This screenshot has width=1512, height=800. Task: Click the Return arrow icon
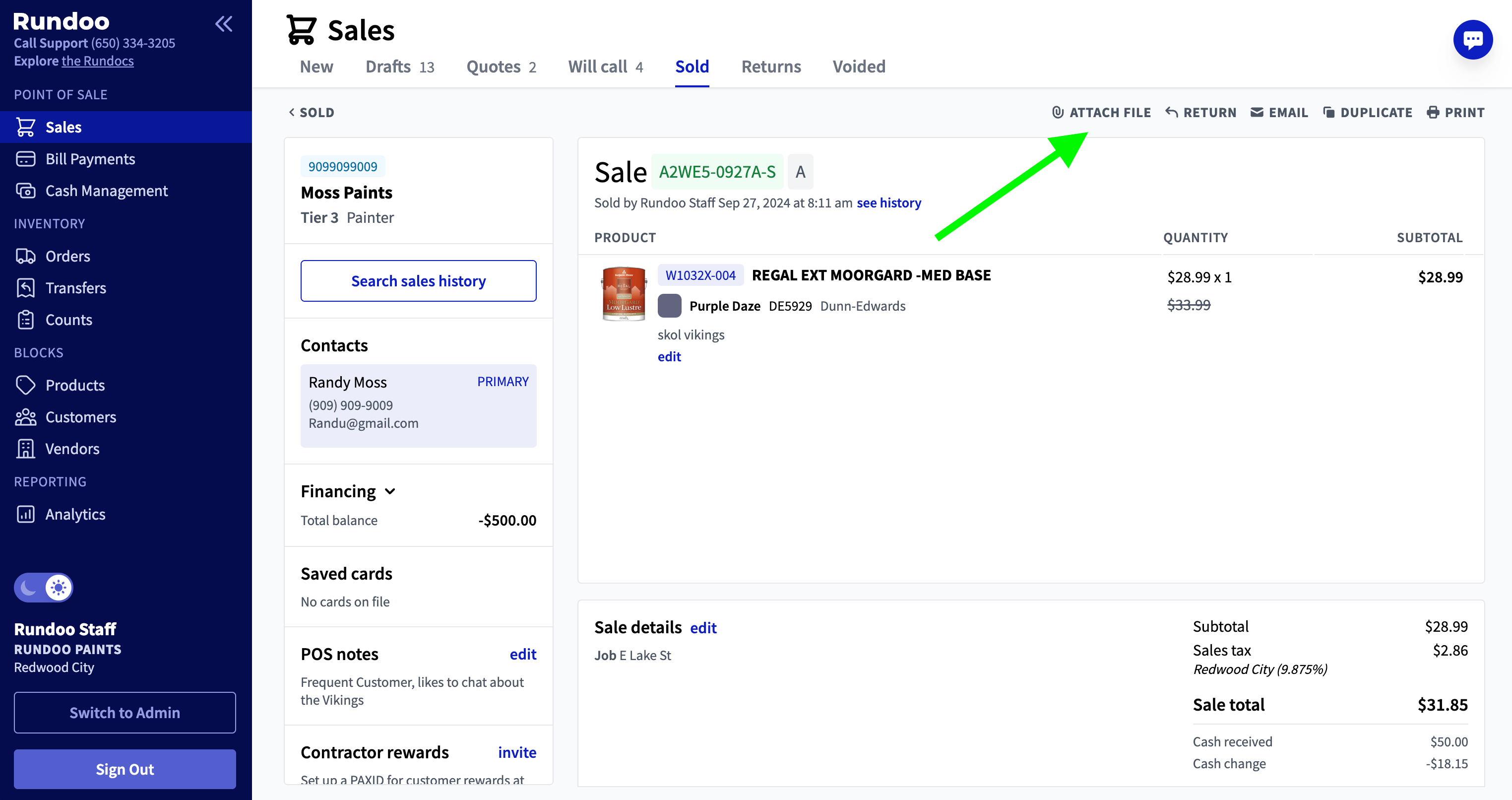(1172, 112)
